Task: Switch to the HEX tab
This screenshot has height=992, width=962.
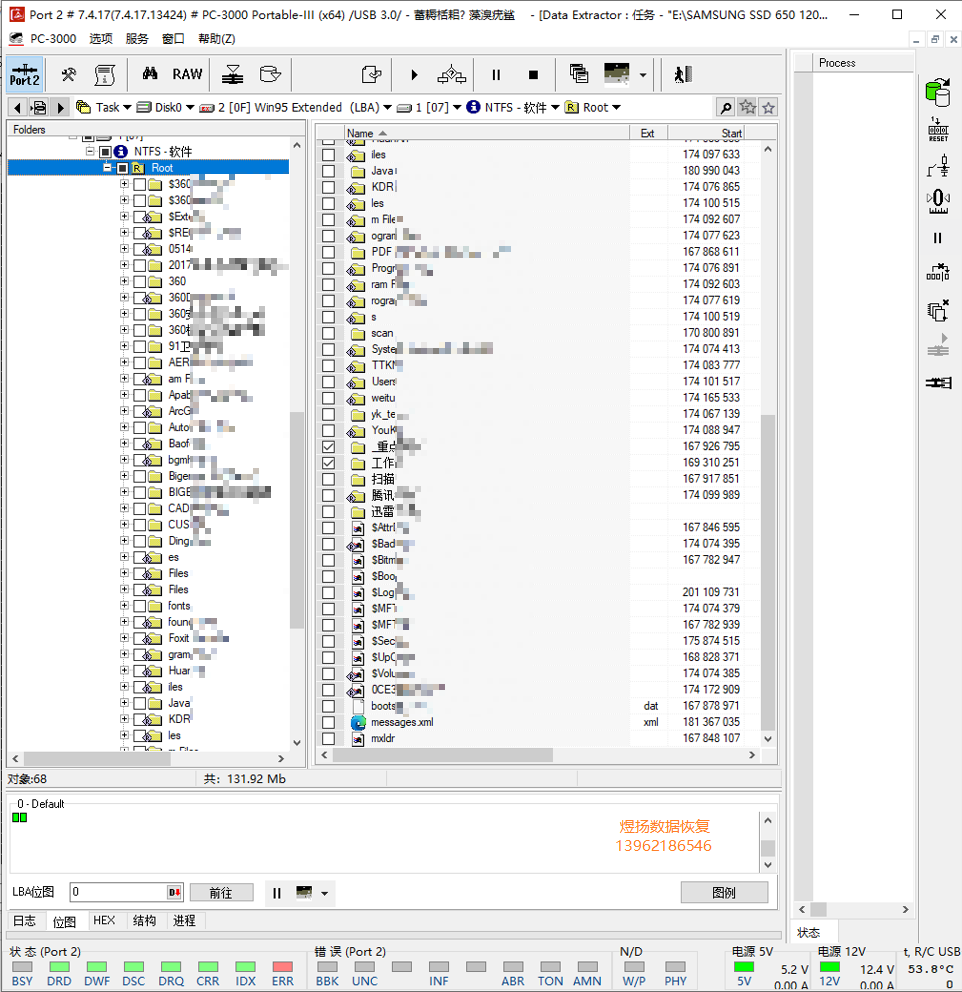Action: pos(104,921)
